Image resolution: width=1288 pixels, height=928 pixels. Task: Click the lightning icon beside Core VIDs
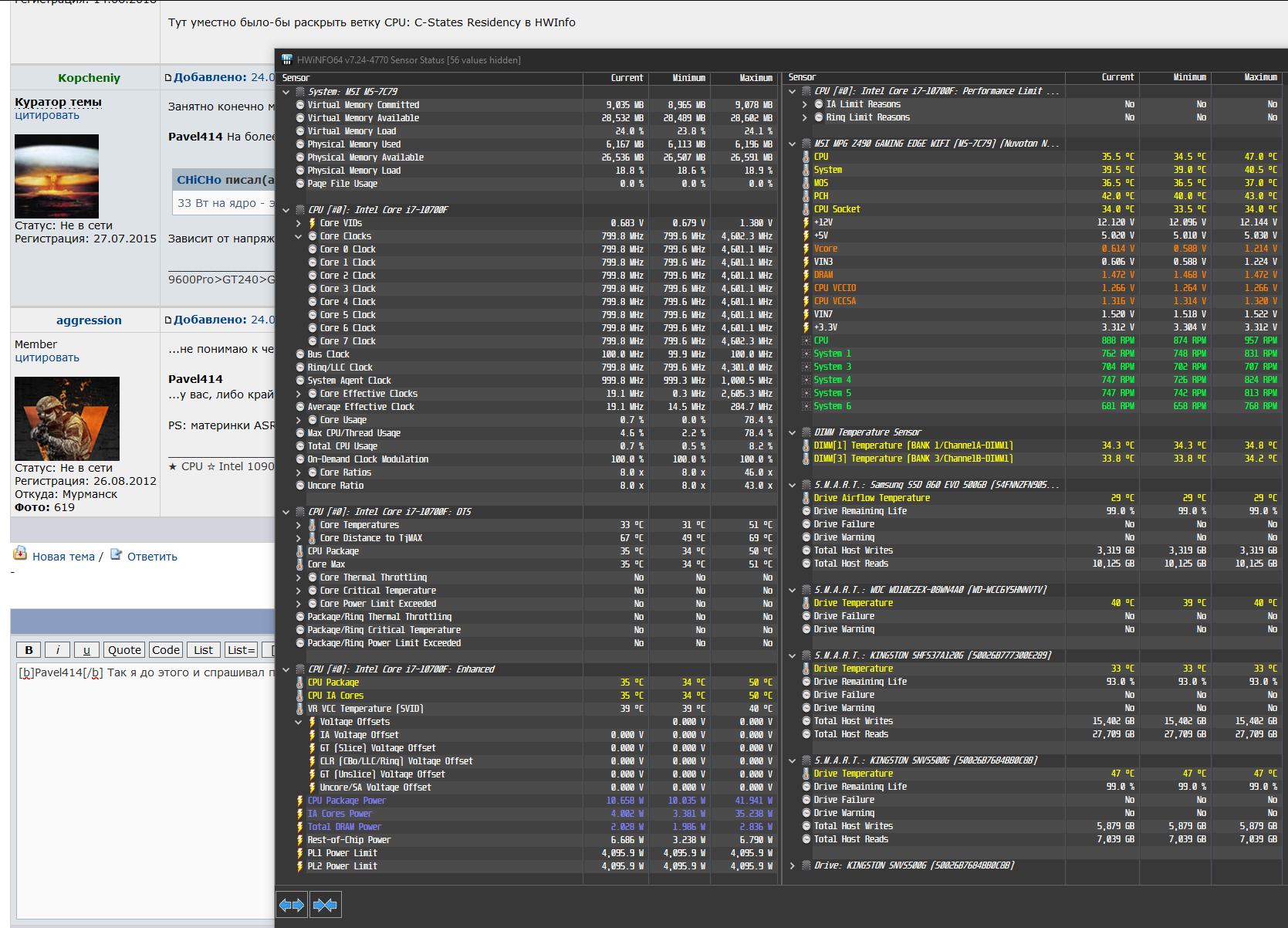click(x=313, y=223)
